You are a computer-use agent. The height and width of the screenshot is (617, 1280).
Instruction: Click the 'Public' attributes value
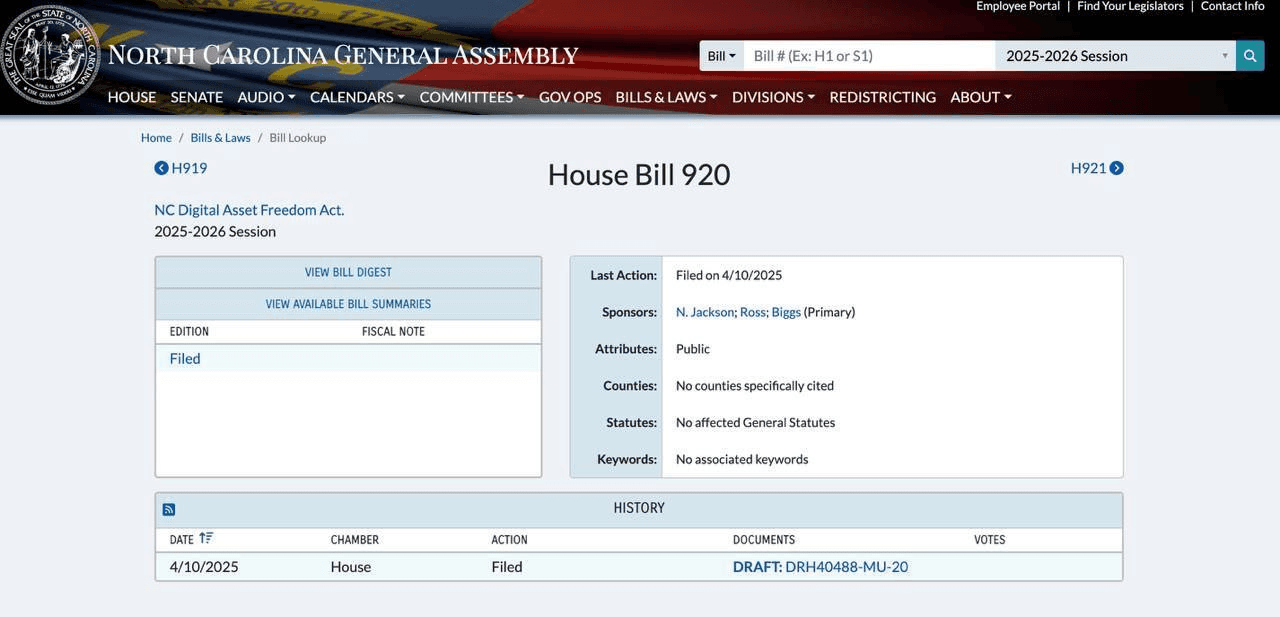click(693, 349)
